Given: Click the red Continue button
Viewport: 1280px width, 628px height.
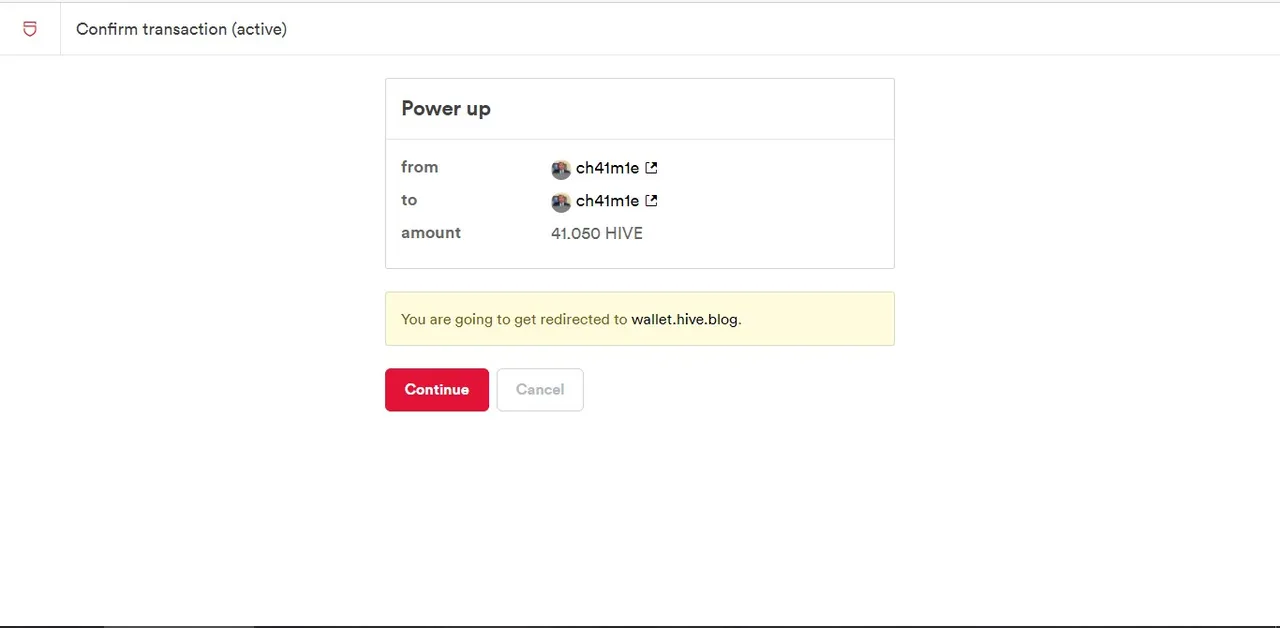Looking at the screenshot, I should (437, 390).
